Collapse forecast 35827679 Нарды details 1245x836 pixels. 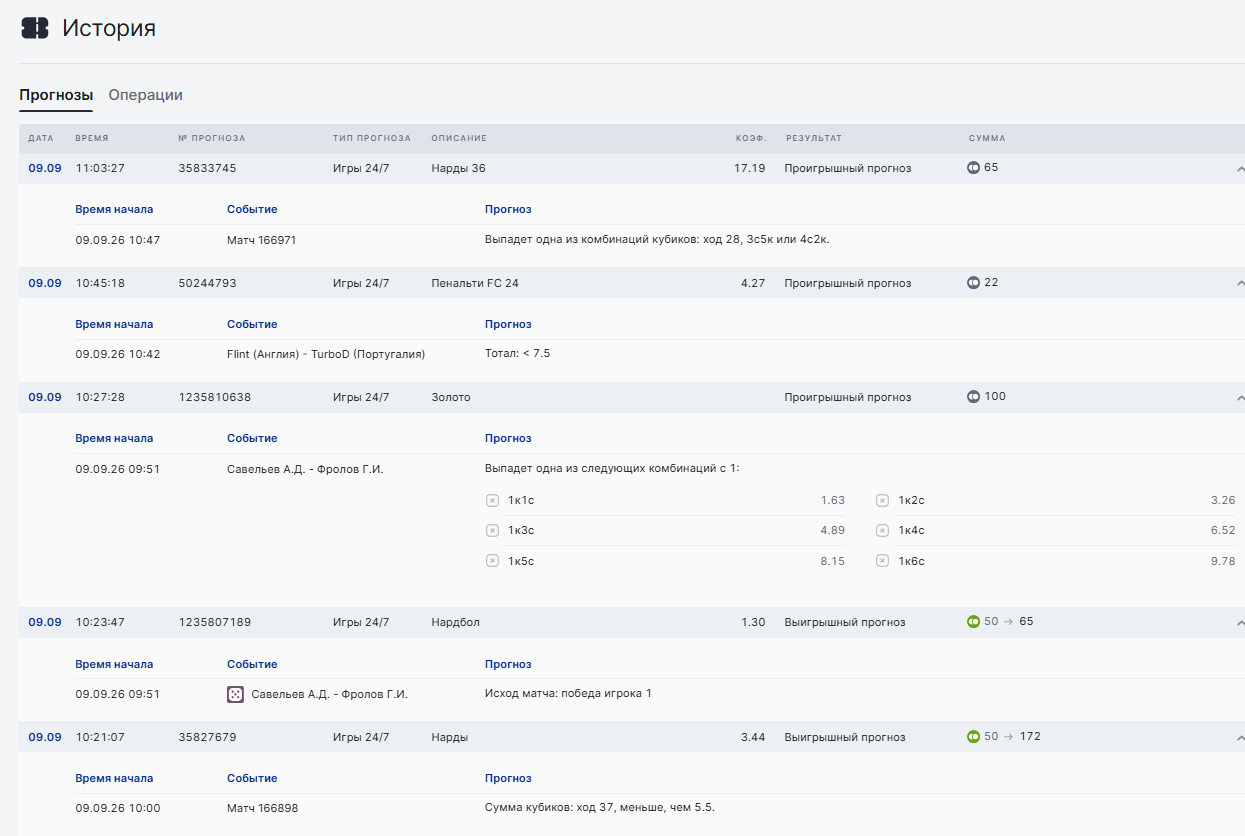pos(1240,738)
